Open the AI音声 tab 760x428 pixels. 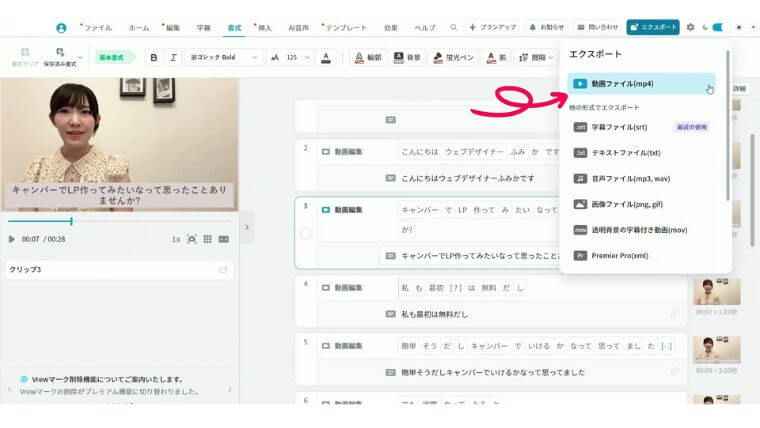coord(298,28)
